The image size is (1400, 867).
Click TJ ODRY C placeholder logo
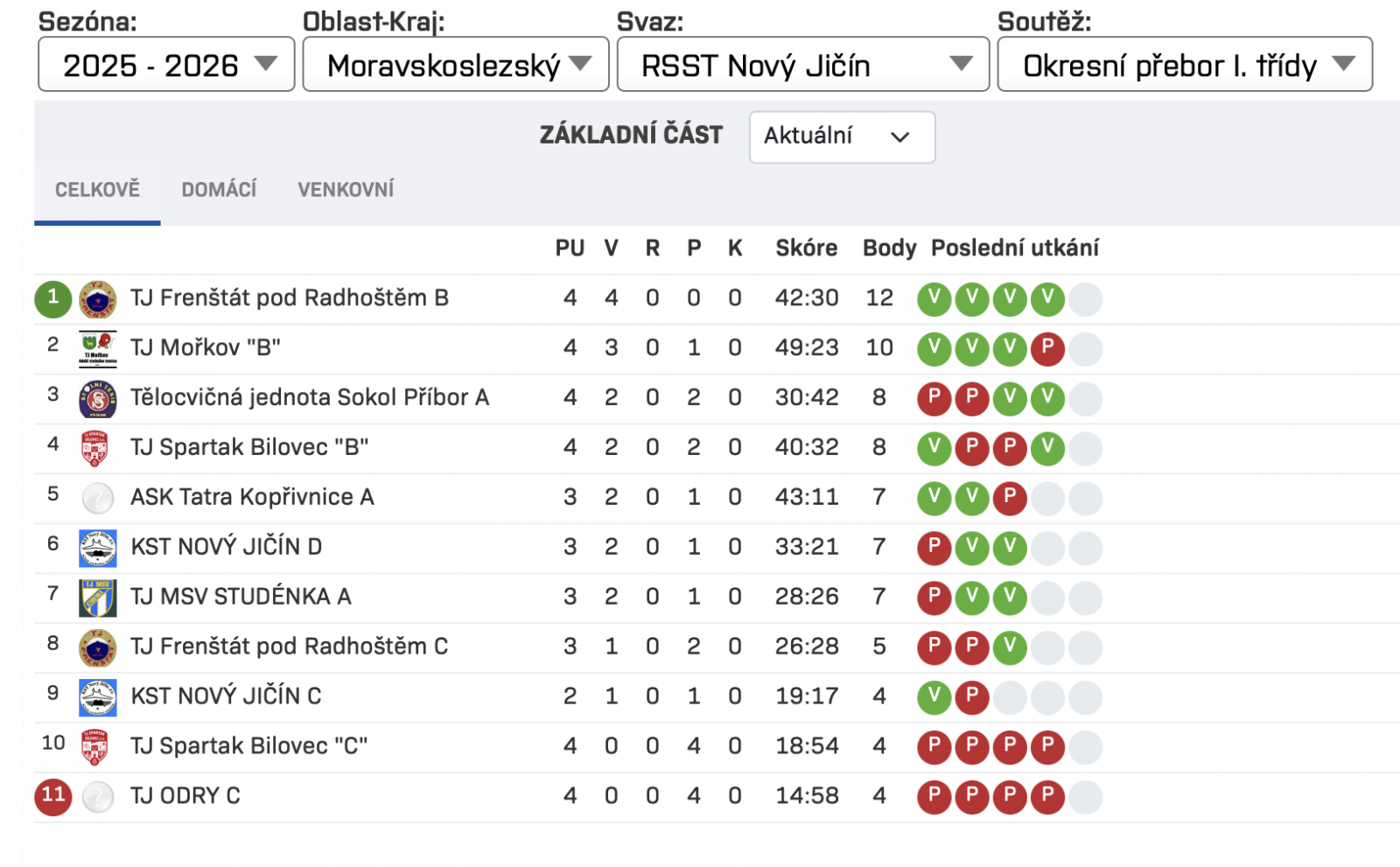point(97,797)
